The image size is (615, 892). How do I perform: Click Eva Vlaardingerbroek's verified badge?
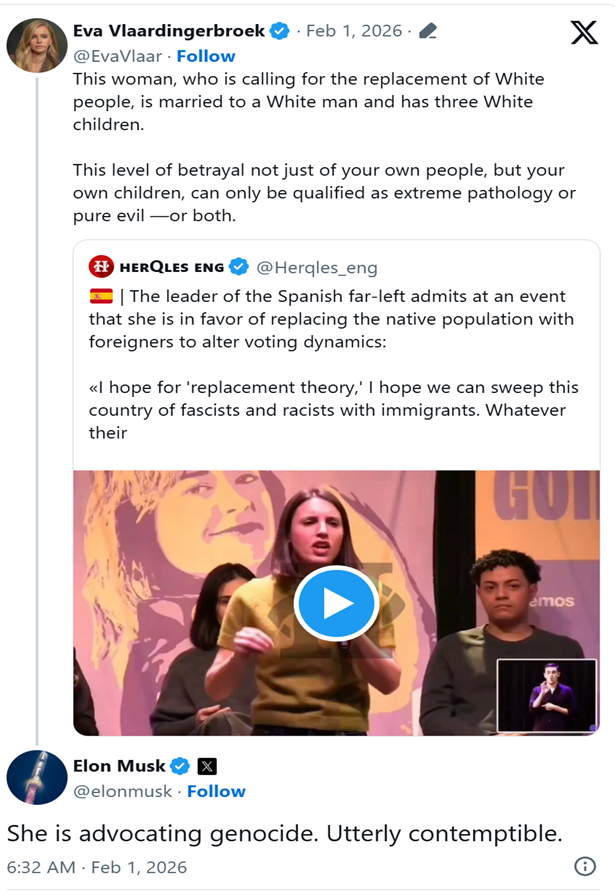279,31
